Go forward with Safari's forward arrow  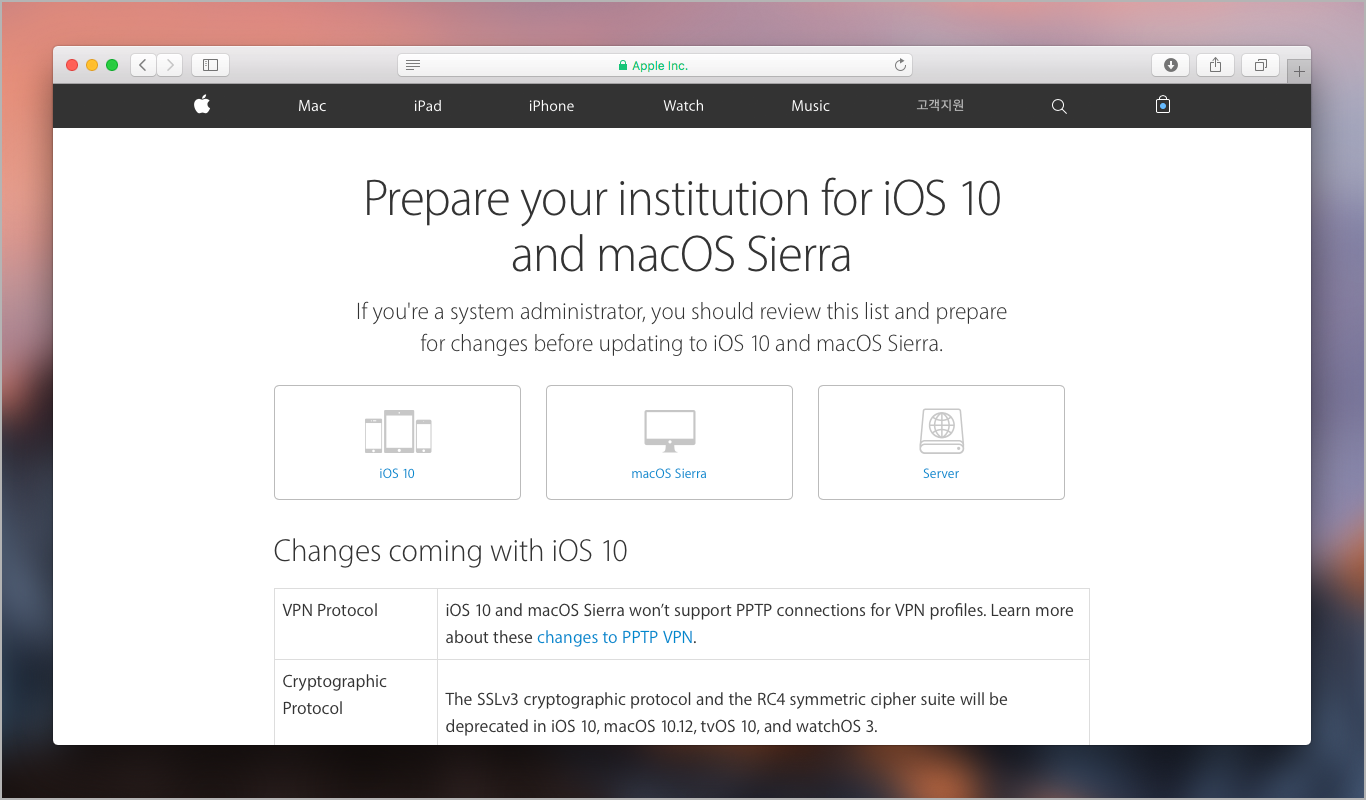coord(170,65)
